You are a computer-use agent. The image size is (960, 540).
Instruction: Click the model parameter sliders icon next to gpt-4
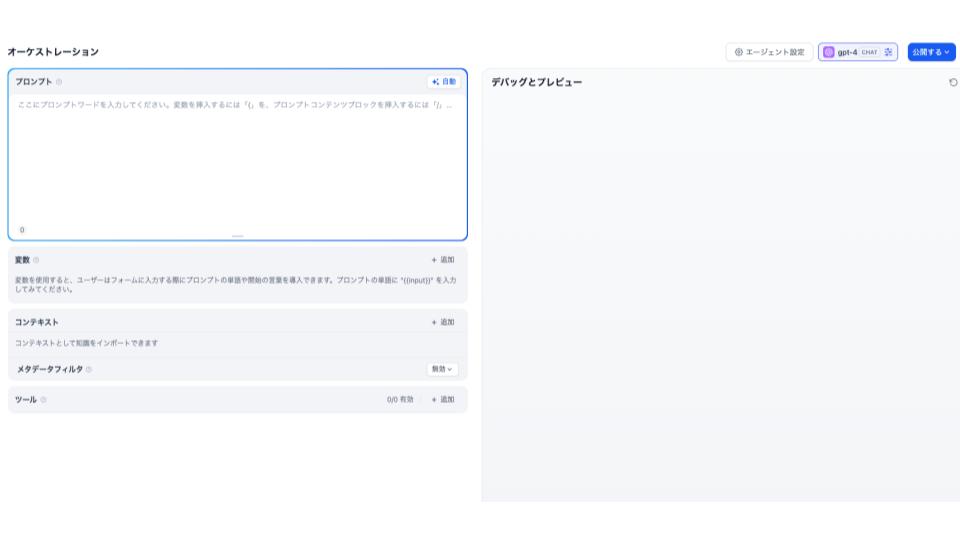[x=888, y=52]
